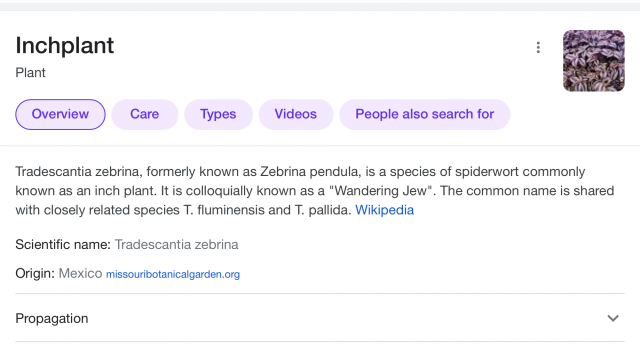Switch to the Care tab
Screen dimensions: 640x360
[144, 114]
